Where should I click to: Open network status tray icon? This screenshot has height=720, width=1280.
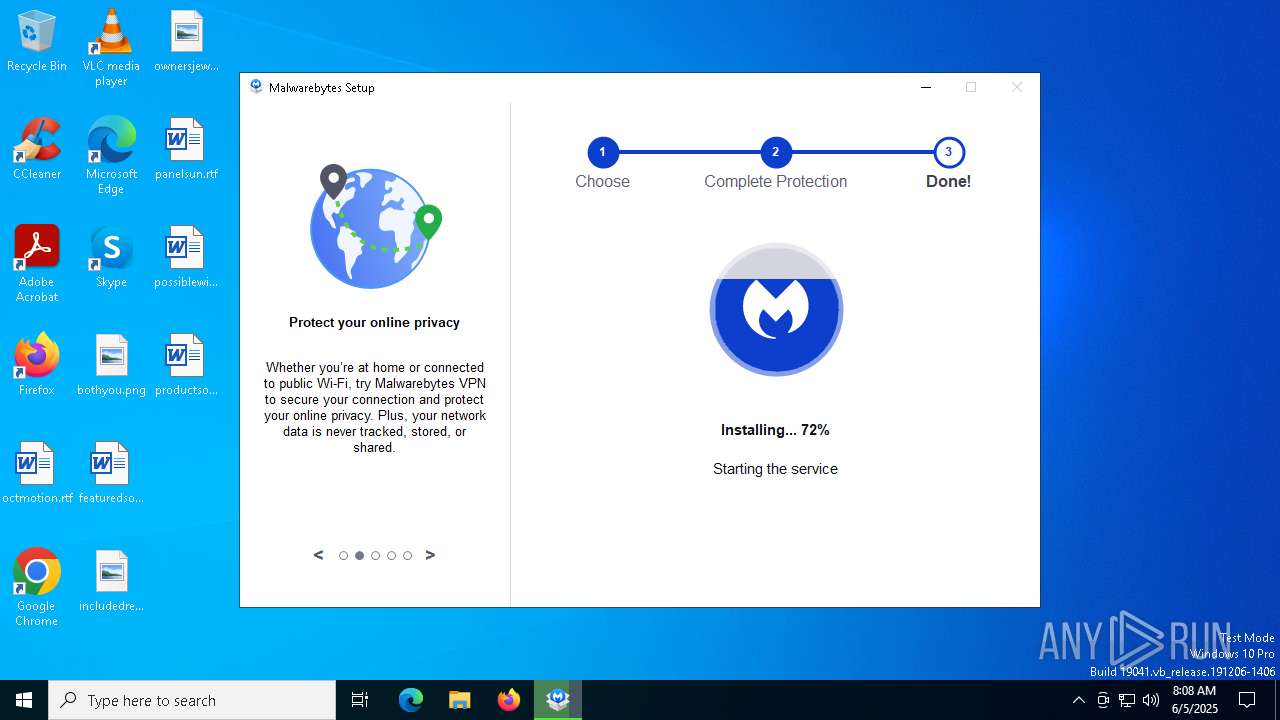[1127, 700]
